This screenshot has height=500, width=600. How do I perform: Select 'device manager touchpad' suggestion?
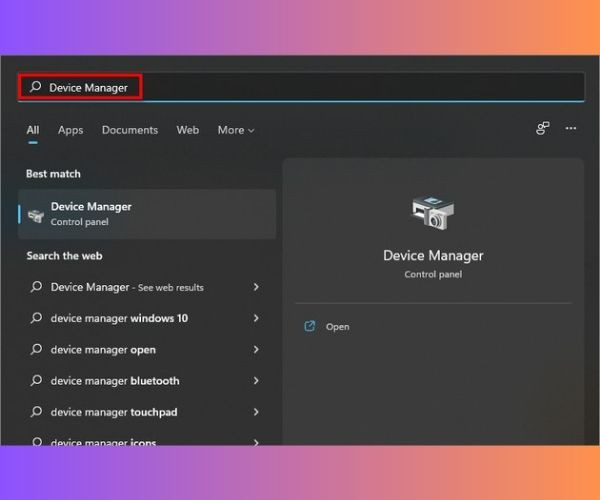[147, 412]
